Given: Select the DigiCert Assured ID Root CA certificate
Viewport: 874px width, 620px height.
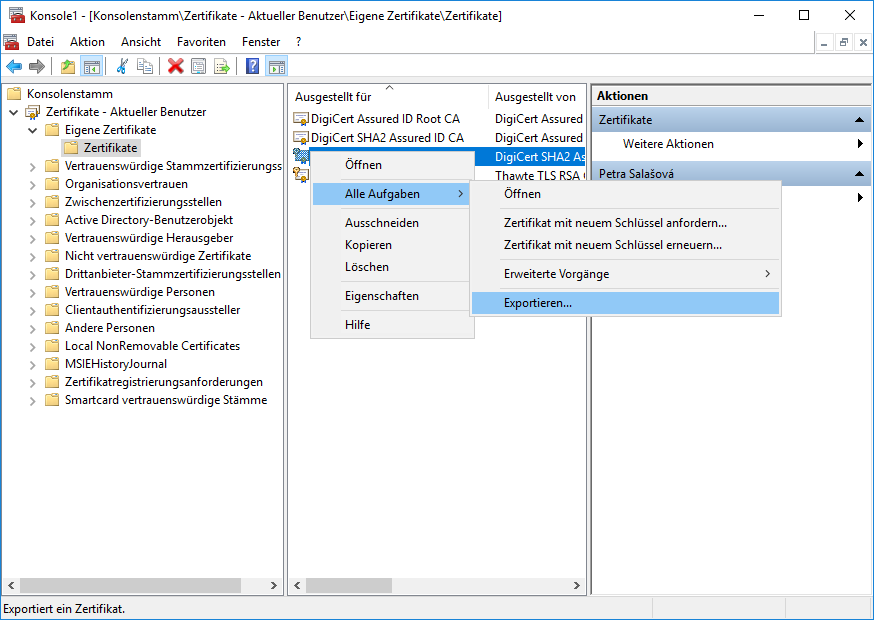Looking at the screenshot, I should coord(385,119).
